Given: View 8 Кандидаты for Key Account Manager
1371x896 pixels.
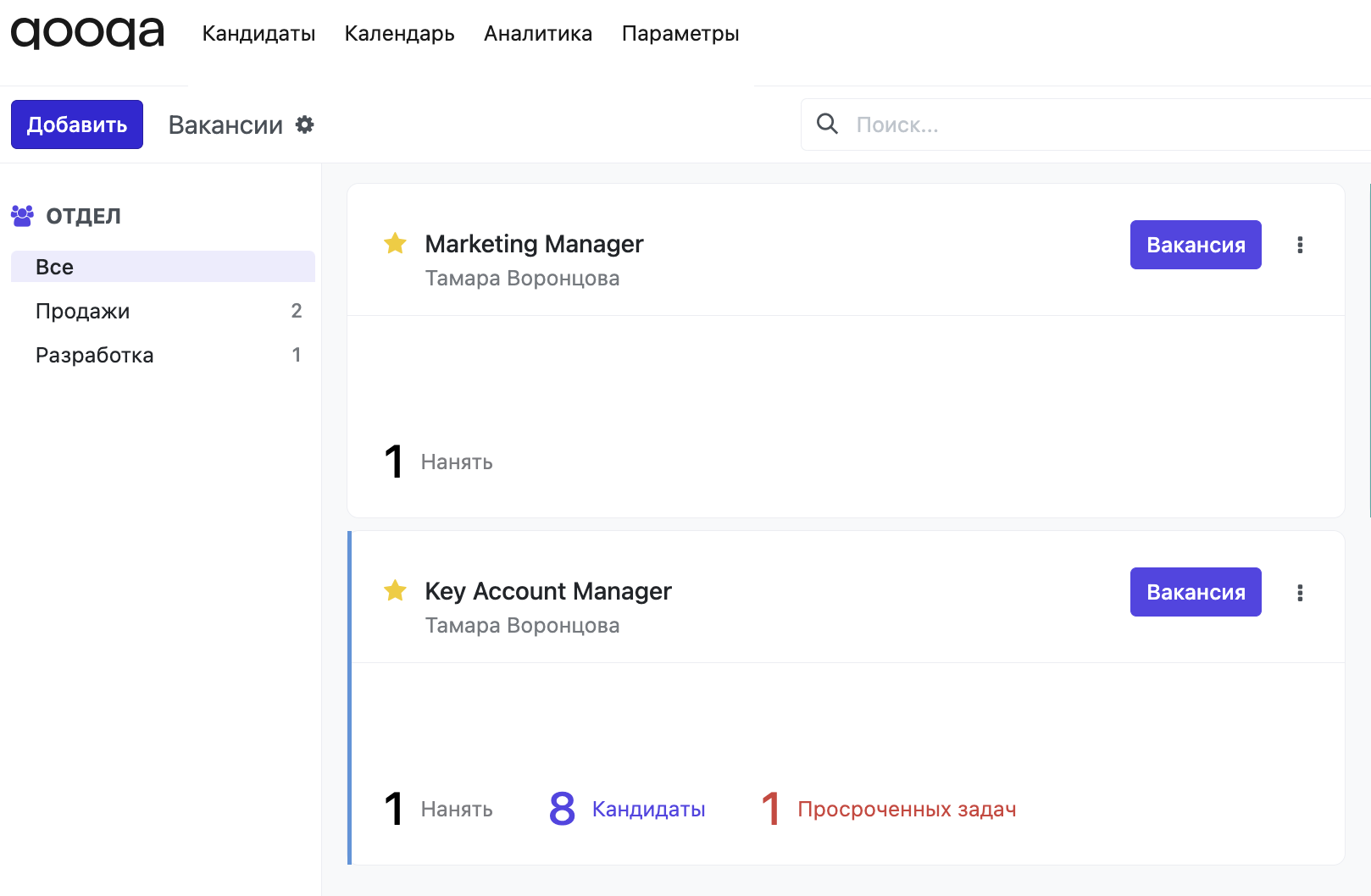Looking at the screenshot, I should coord(627,809).
